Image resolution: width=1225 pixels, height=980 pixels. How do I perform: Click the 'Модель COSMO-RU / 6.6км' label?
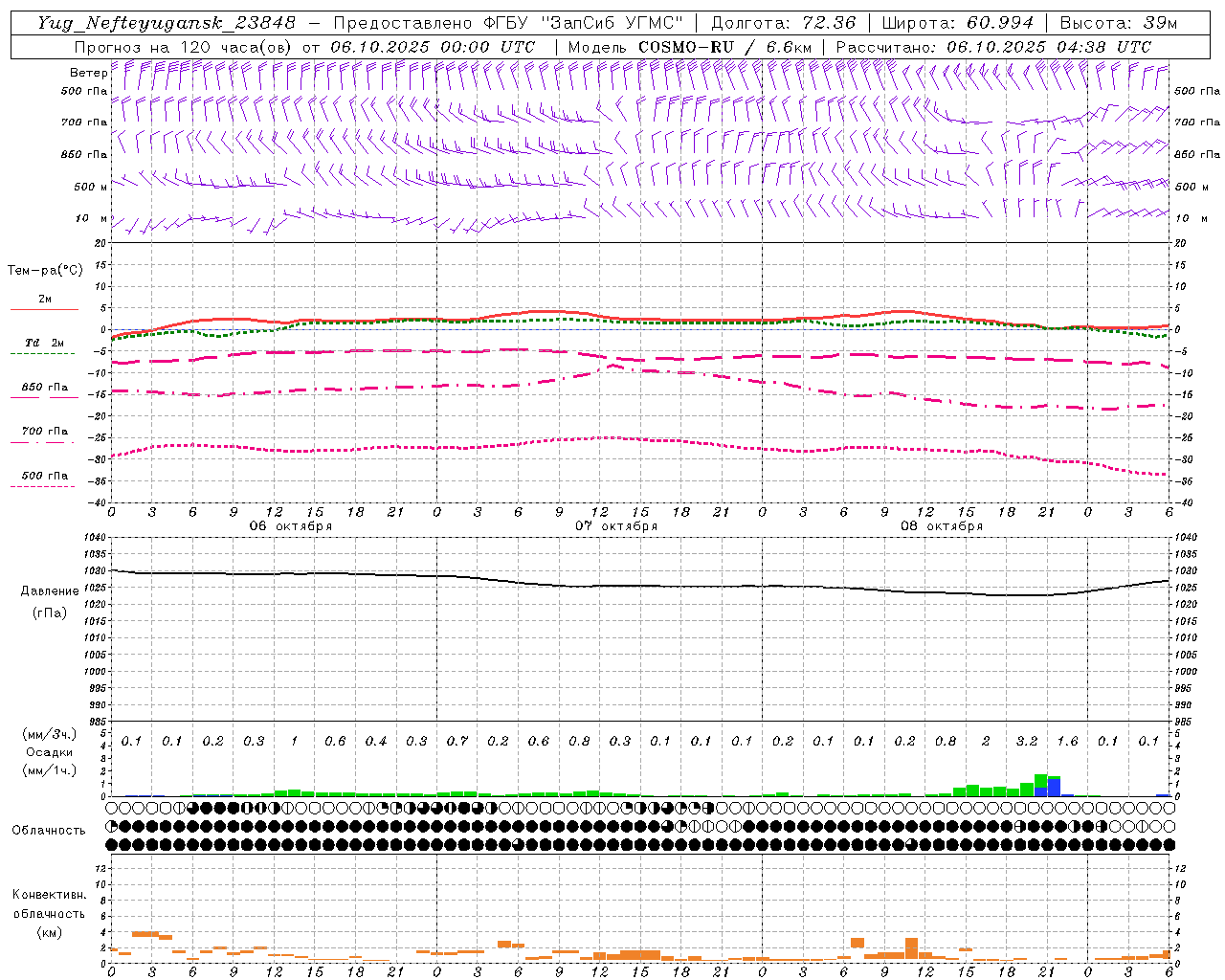(x=690, y=47)
